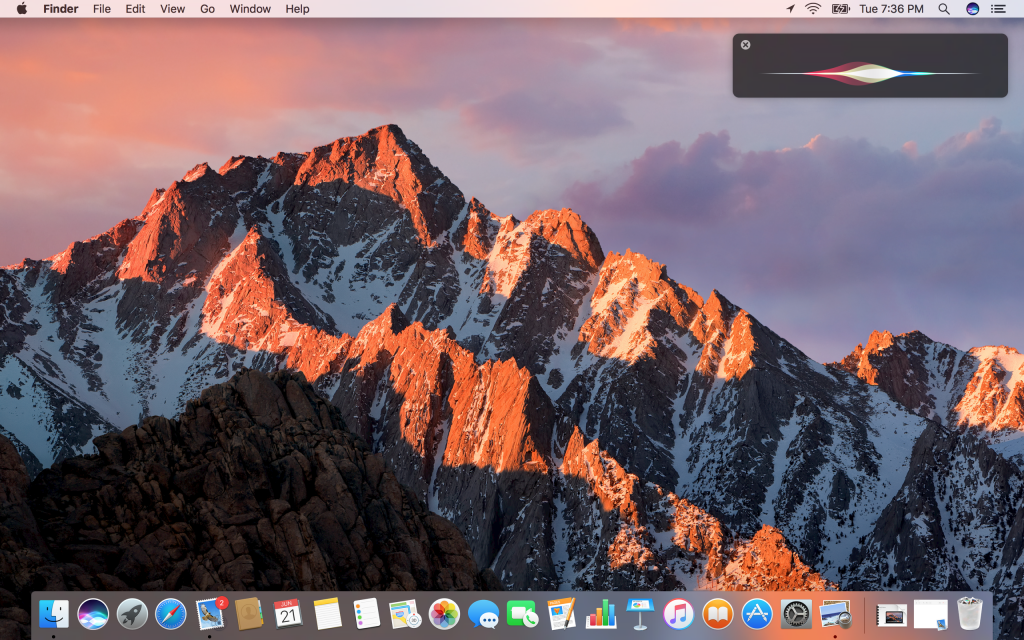Open the File menu
The height and width of the screenshot is (640, 1024).
[x=102, y=9]
